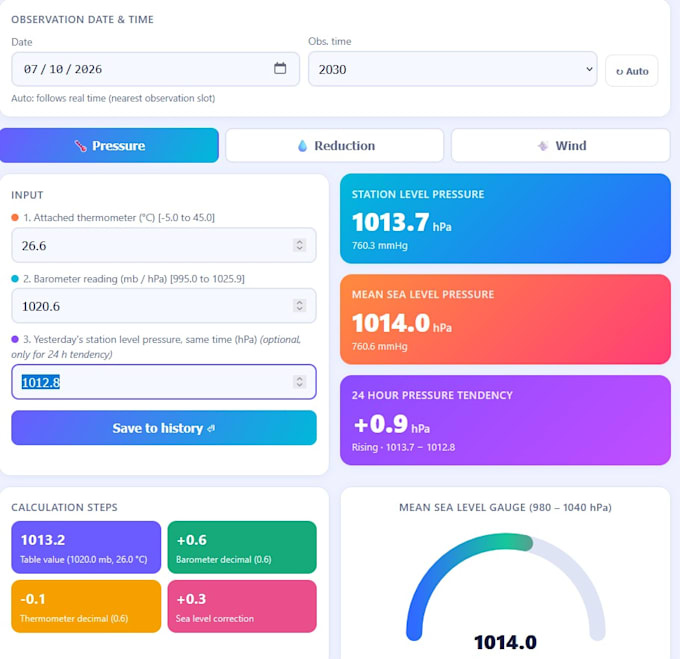The image size is (680, 659).
Task: Expand the Obs. time dropdown showing 2030
Action: coord(453,69)
